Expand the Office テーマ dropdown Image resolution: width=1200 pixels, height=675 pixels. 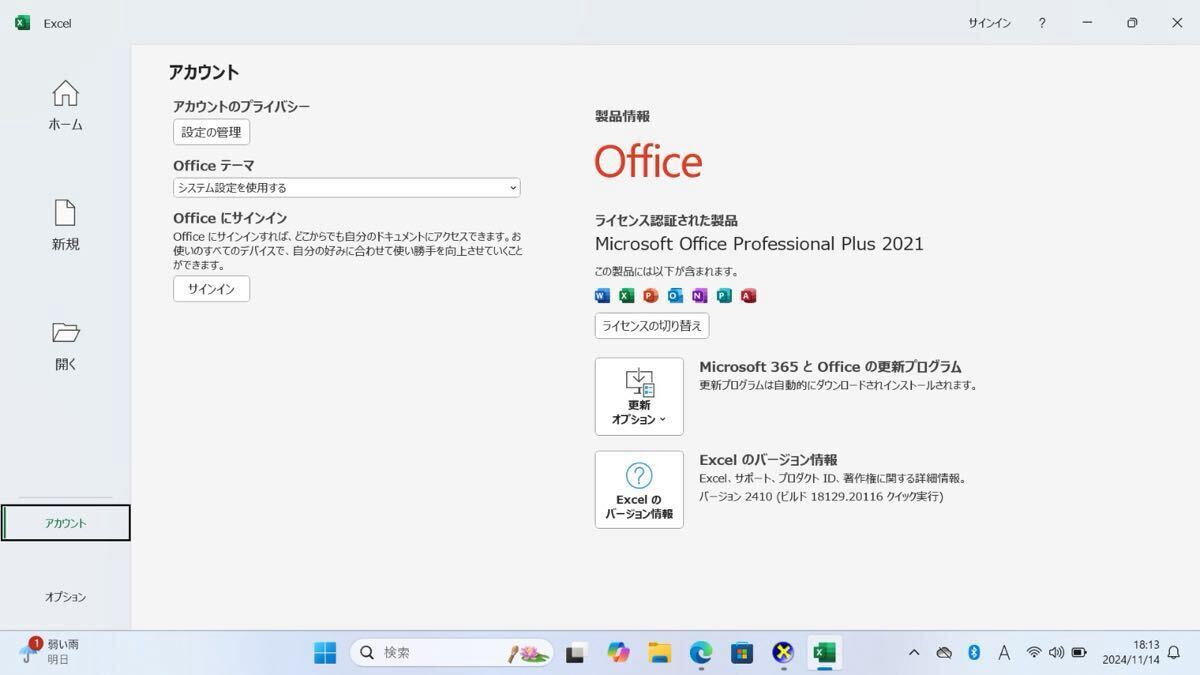click(346, 188)
